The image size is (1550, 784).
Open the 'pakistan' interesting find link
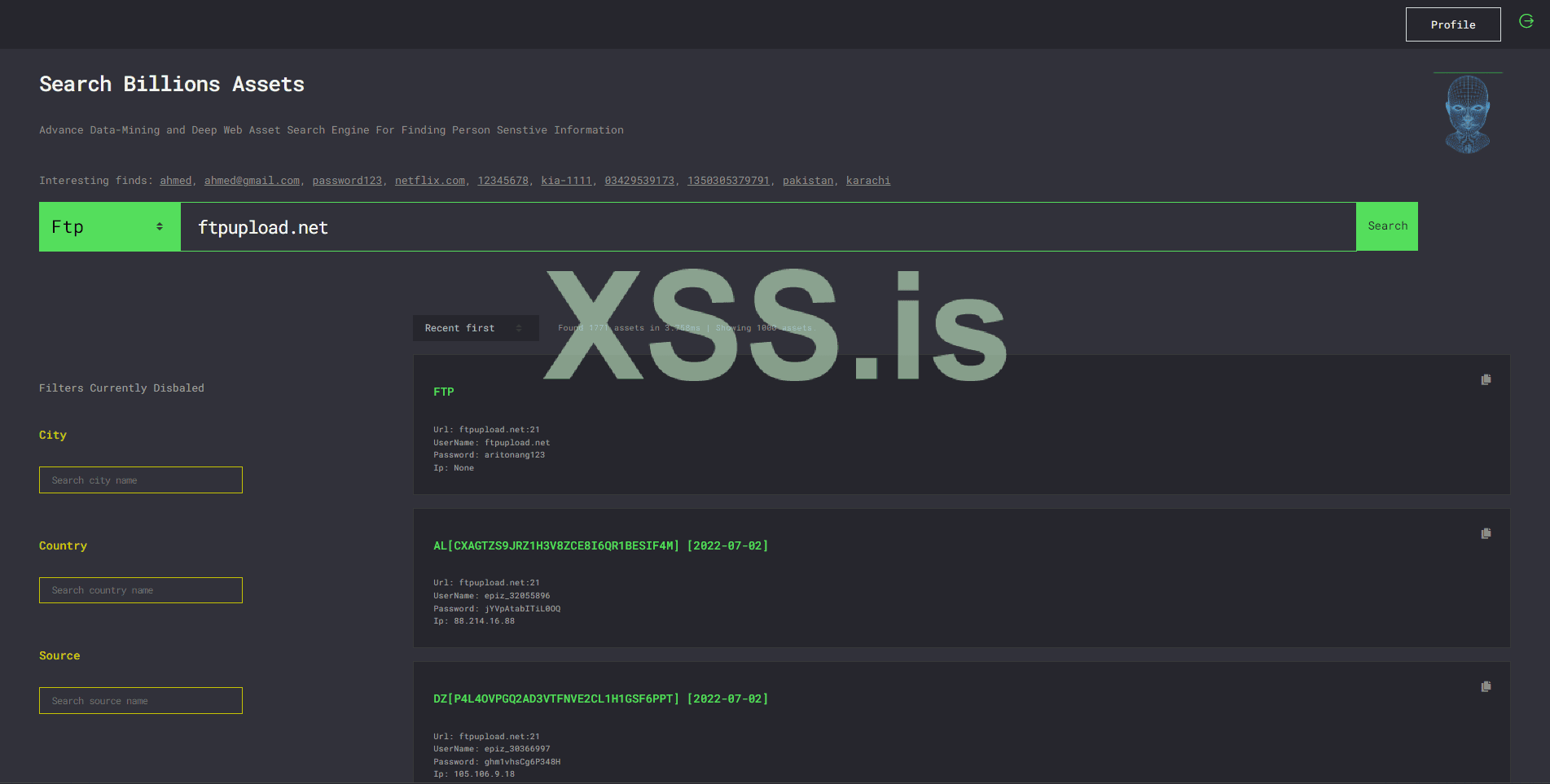(x=808, y=181)
